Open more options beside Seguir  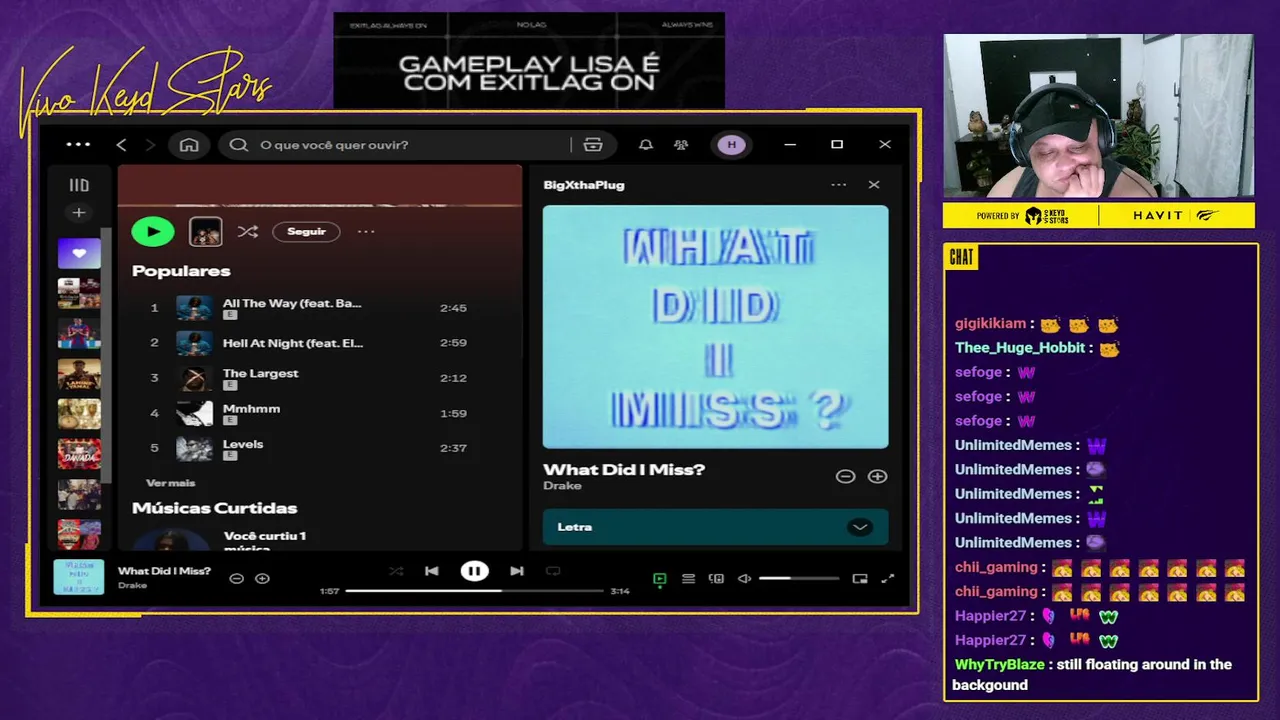tap(366, 231)
